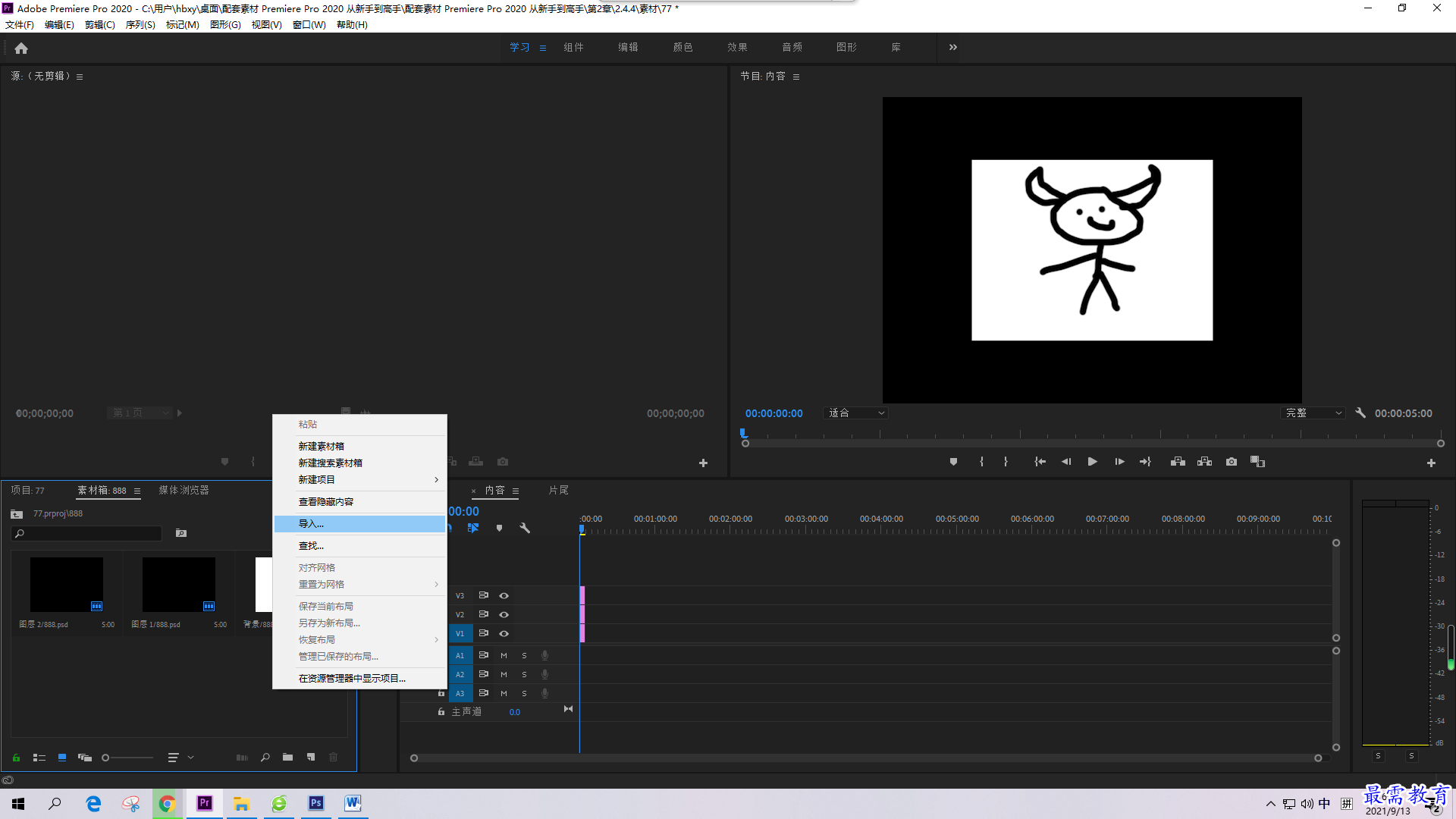
Task: Open timeline display settings wrench
Action: pyautogui.click(x=525, y=528)
